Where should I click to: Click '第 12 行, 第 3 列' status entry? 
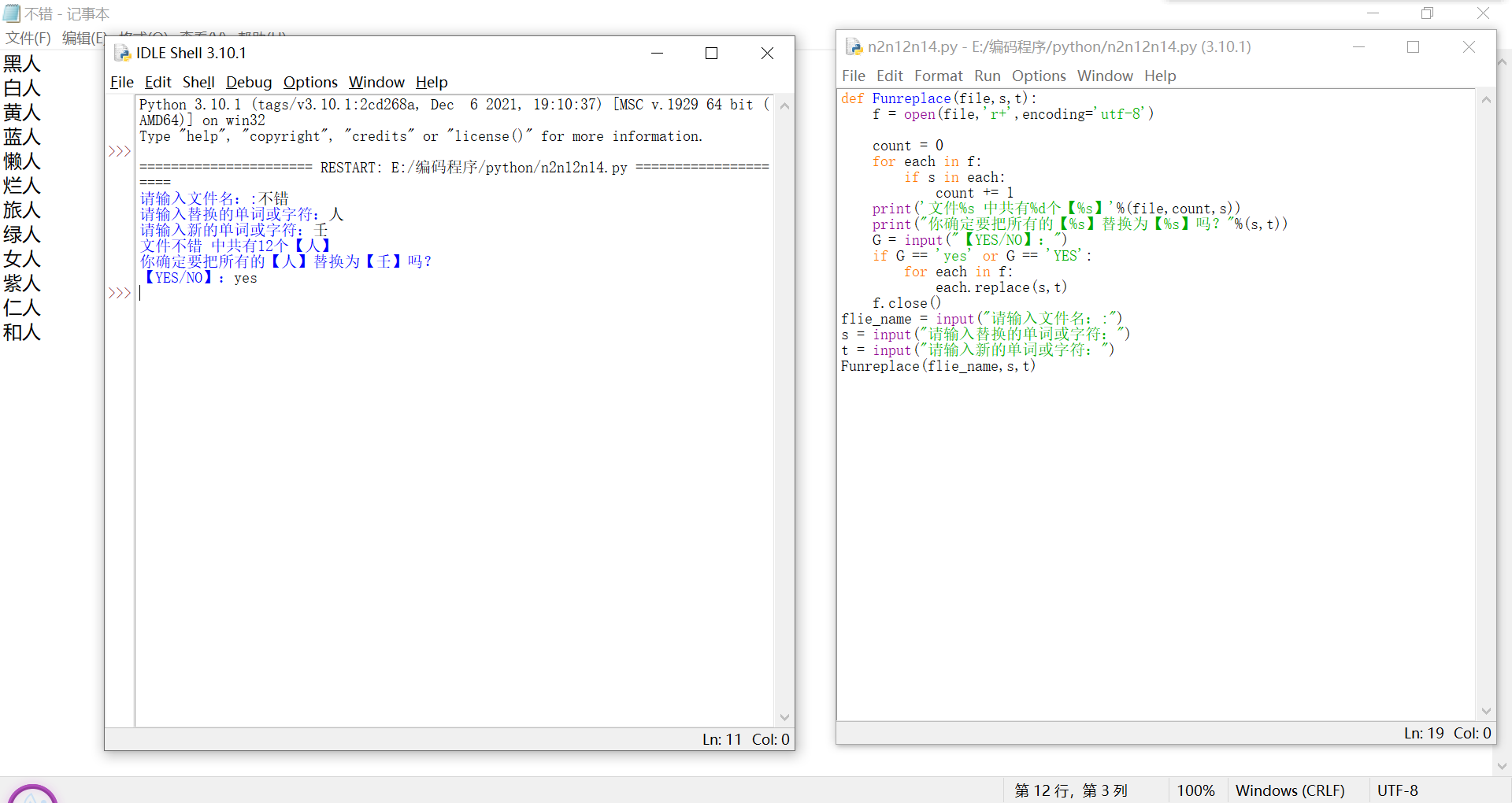pyautogui.click(x=1071, y=790)
